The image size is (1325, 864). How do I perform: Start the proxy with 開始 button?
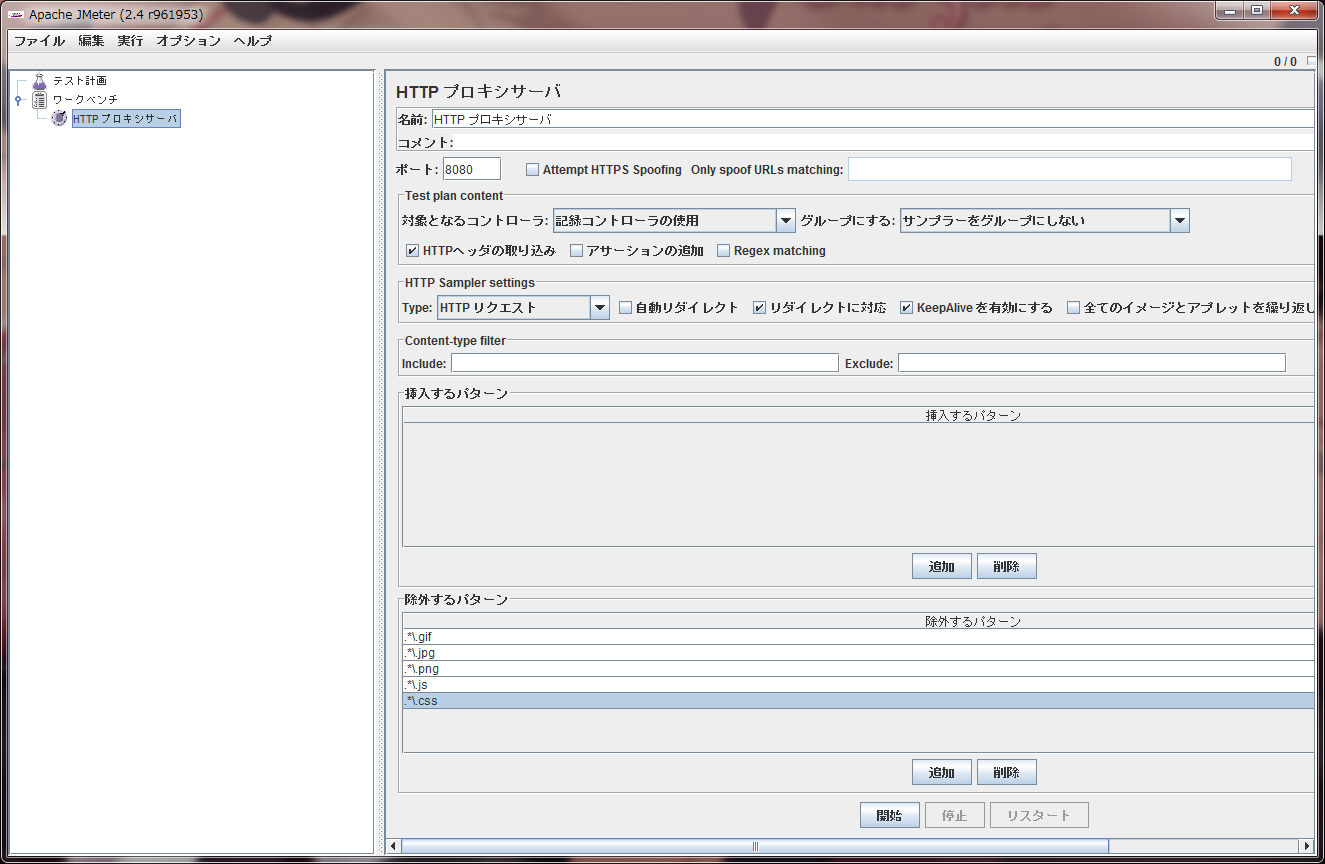[890, 815]
